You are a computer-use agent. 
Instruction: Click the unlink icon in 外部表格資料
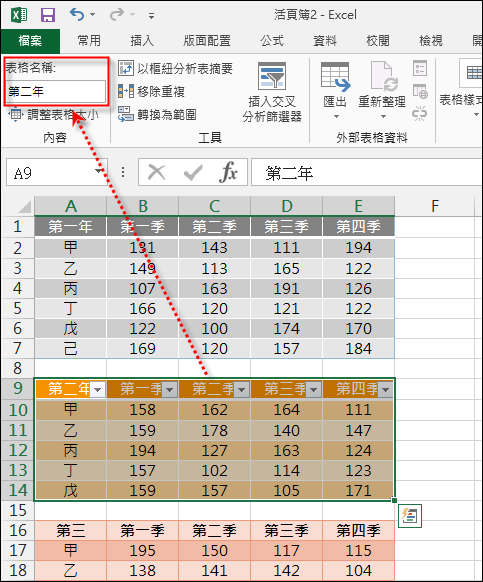coord(420,114)
